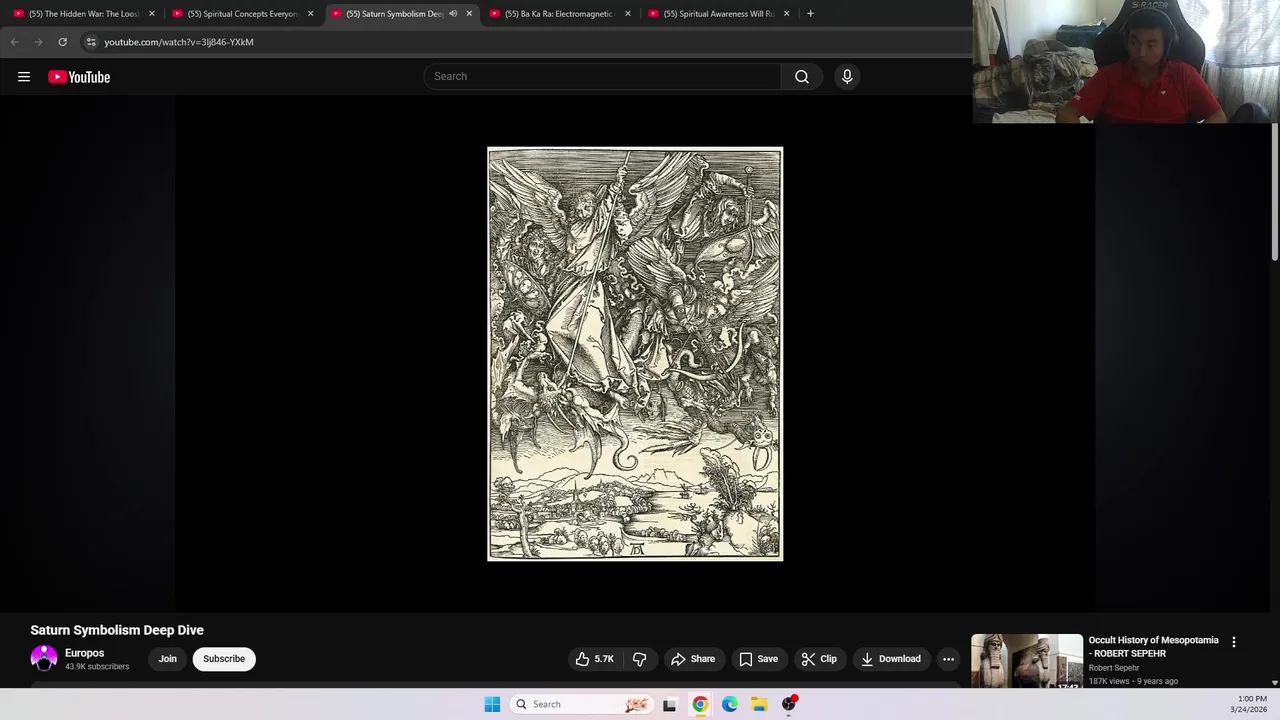Viewport: 1280px width, 720px height.
Task: Download the video
Action: [x=890, y=659]
